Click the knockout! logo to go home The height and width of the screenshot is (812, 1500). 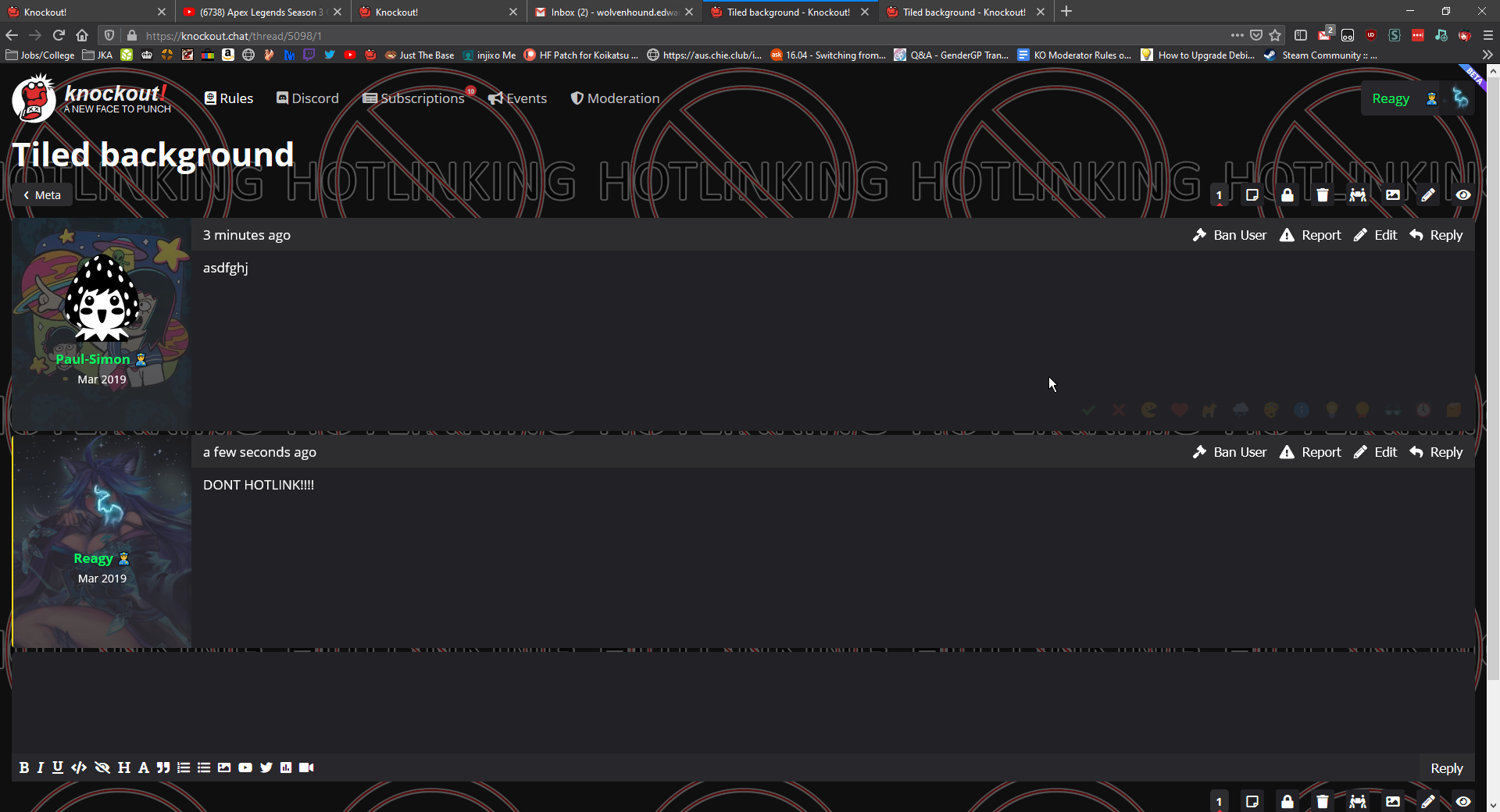pyautogui.click(x=92, y=98)
